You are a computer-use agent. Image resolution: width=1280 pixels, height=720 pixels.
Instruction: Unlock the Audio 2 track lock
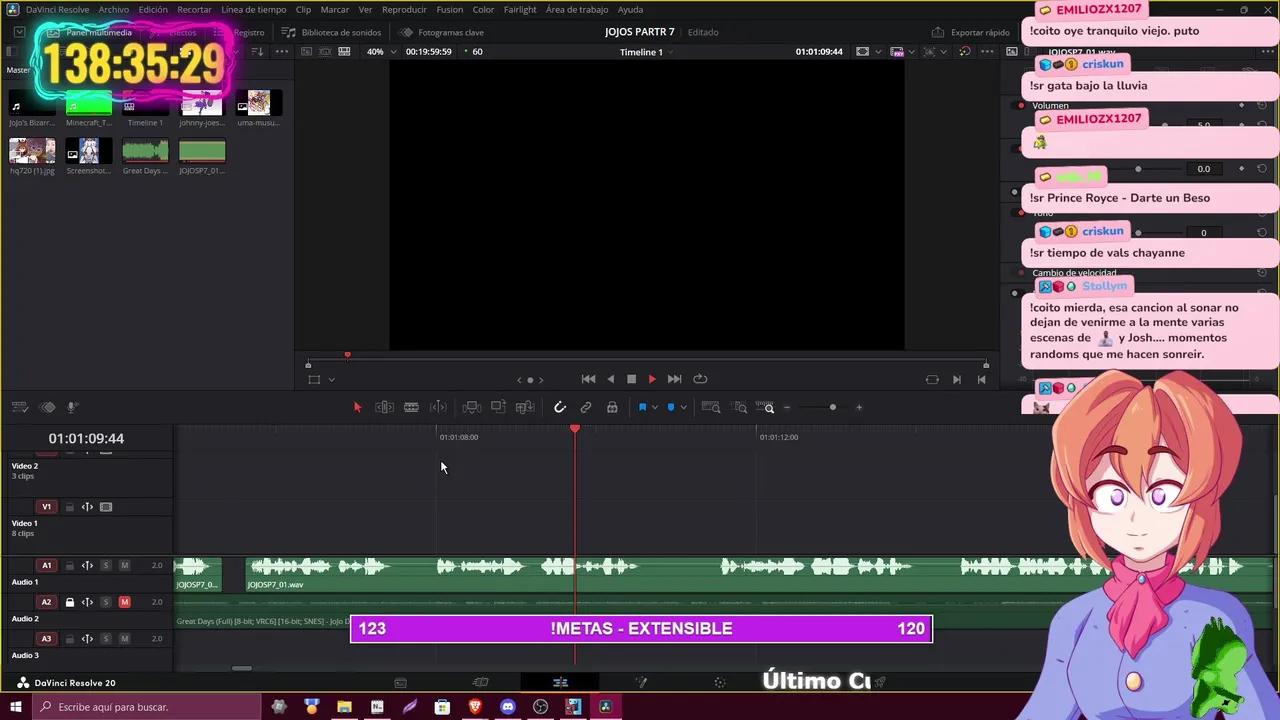[69, 602]
